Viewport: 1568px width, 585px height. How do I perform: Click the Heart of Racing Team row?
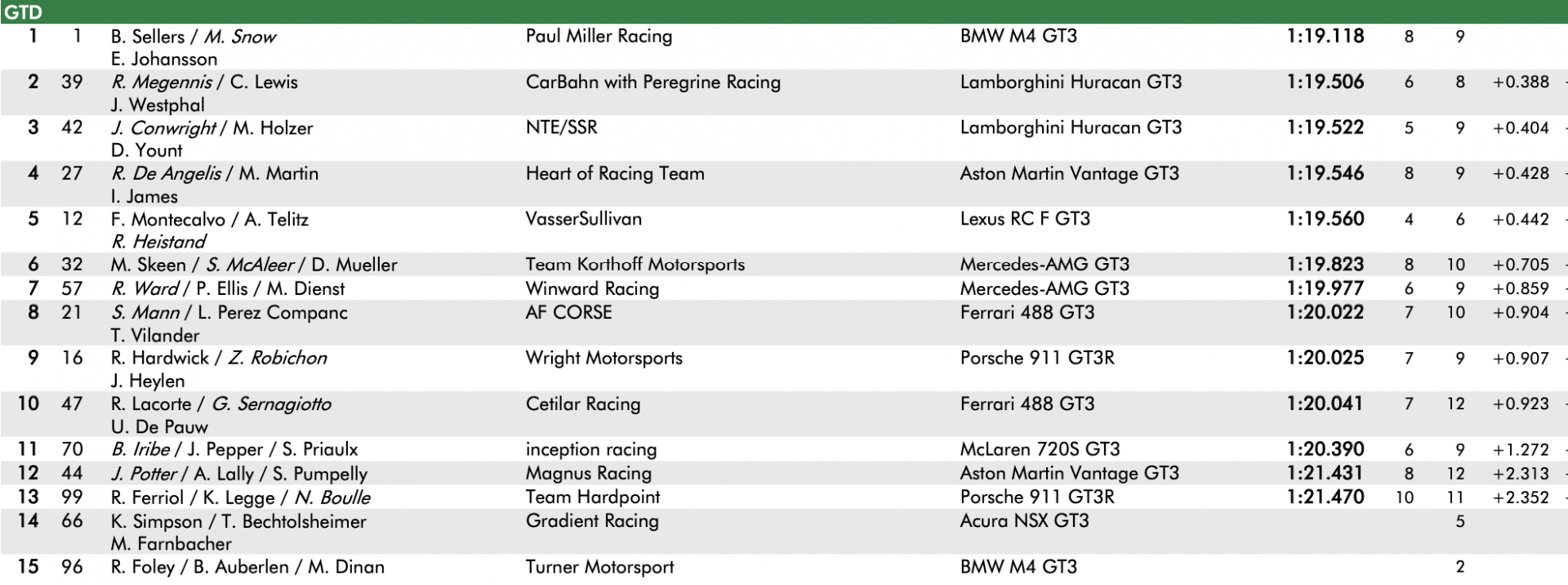click(x=784, y=184)
